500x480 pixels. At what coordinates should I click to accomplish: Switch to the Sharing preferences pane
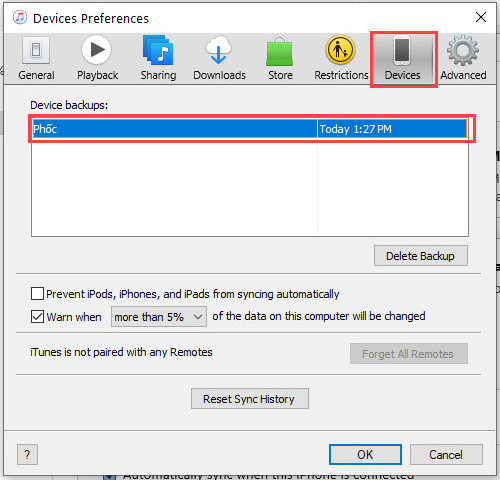coord(158,58)
